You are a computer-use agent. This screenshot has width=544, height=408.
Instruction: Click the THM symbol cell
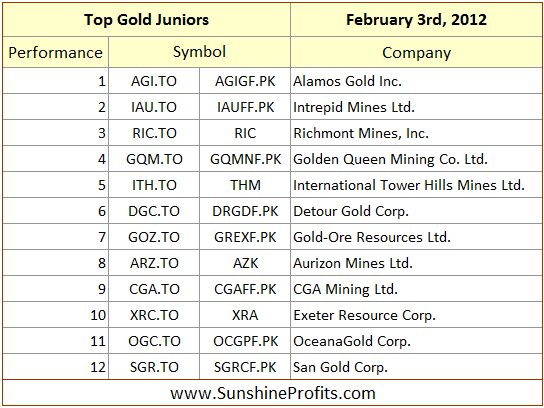[245, 185]
